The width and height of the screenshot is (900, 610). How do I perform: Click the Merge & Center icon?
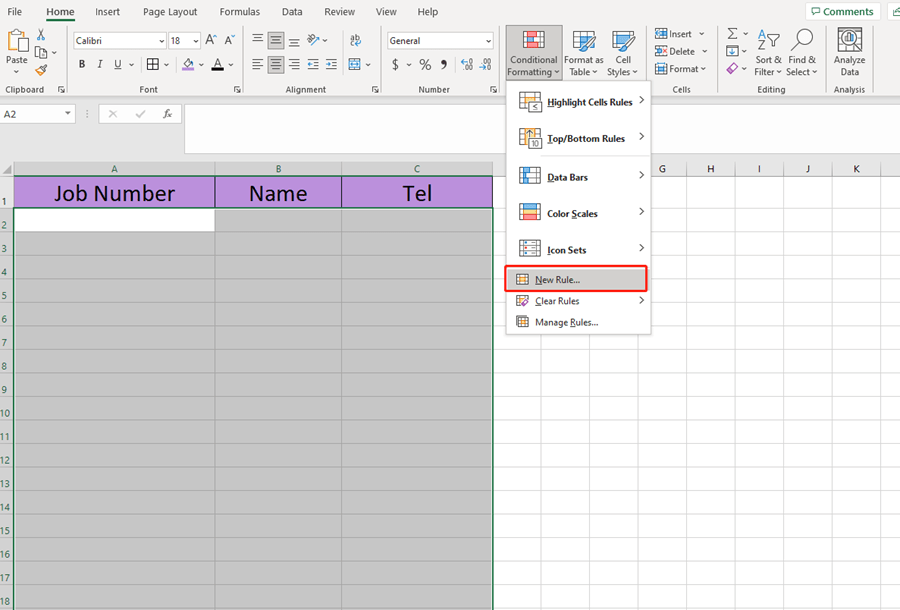(x=355, y=64)
